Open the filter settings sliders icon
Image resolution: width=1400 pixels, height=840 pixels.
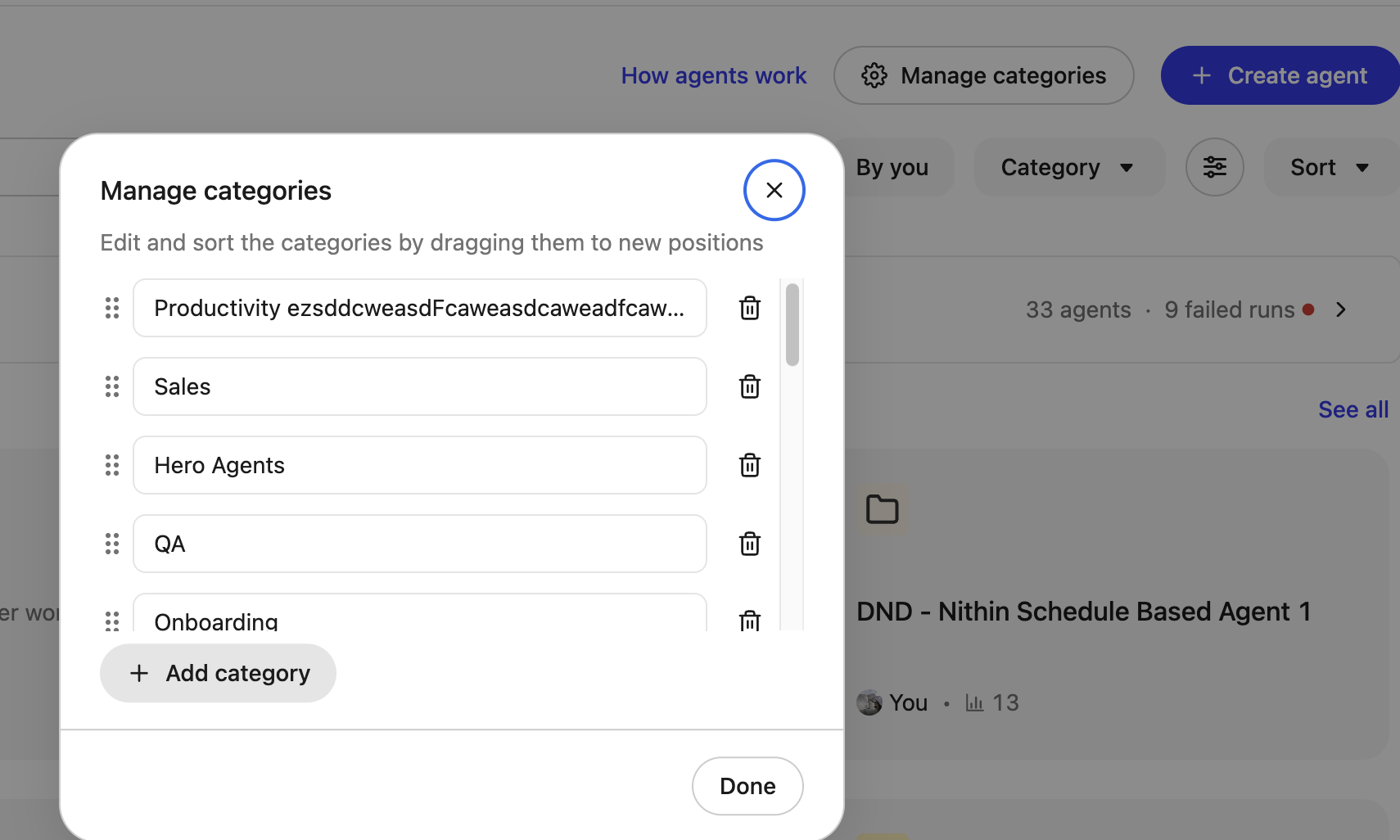[1214, 167]
